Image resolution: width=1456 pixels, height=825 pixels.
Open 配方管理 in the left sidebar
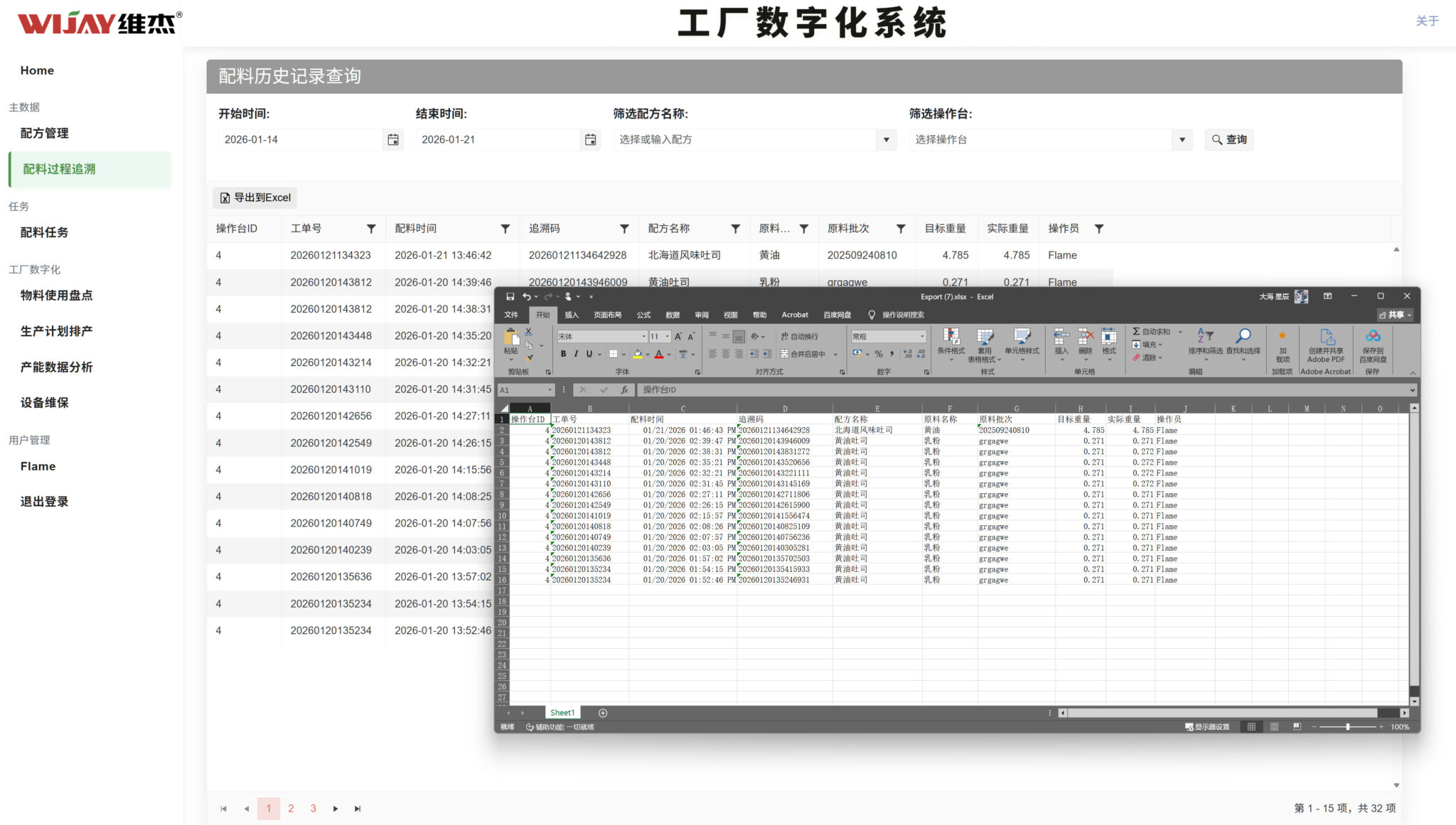pos(44,134)
